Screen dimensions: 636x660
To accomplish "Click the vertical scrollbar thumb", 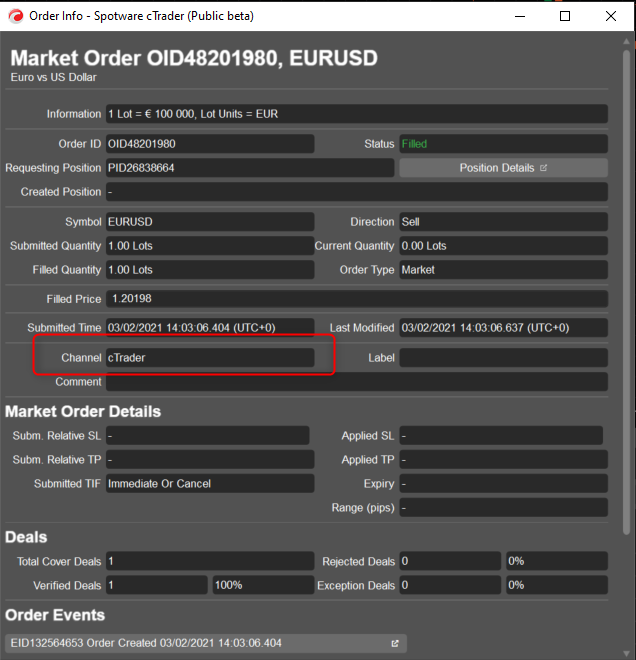I will coord(626,292).
